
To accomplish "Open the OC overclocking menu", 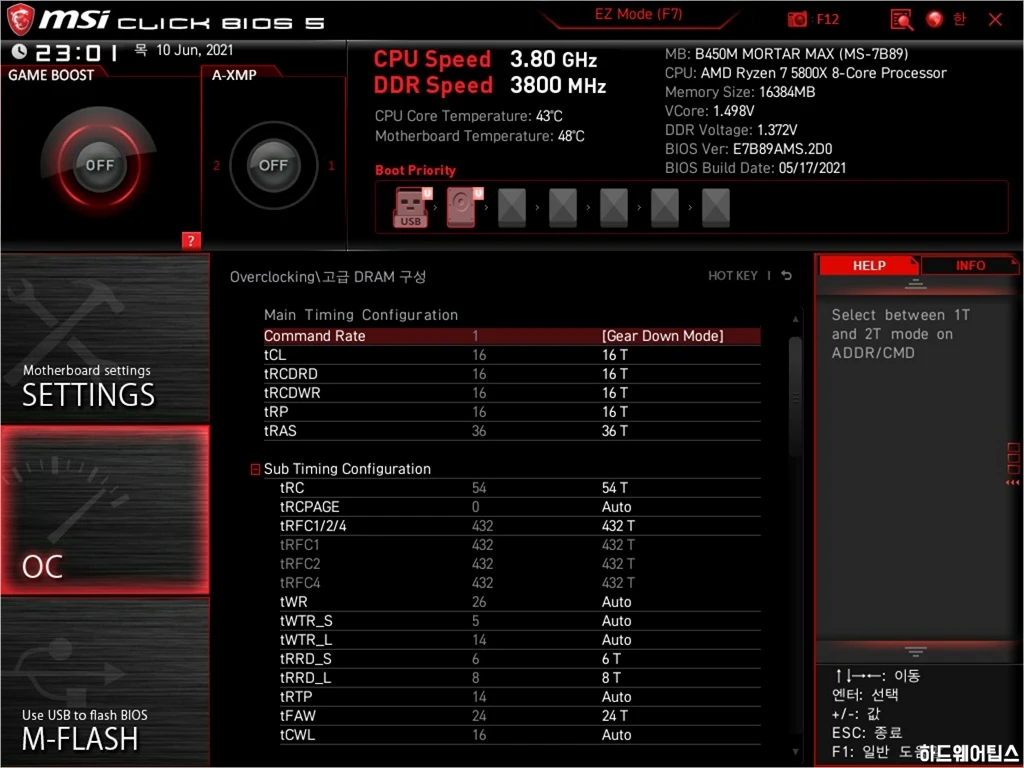I will coord(104,510).
